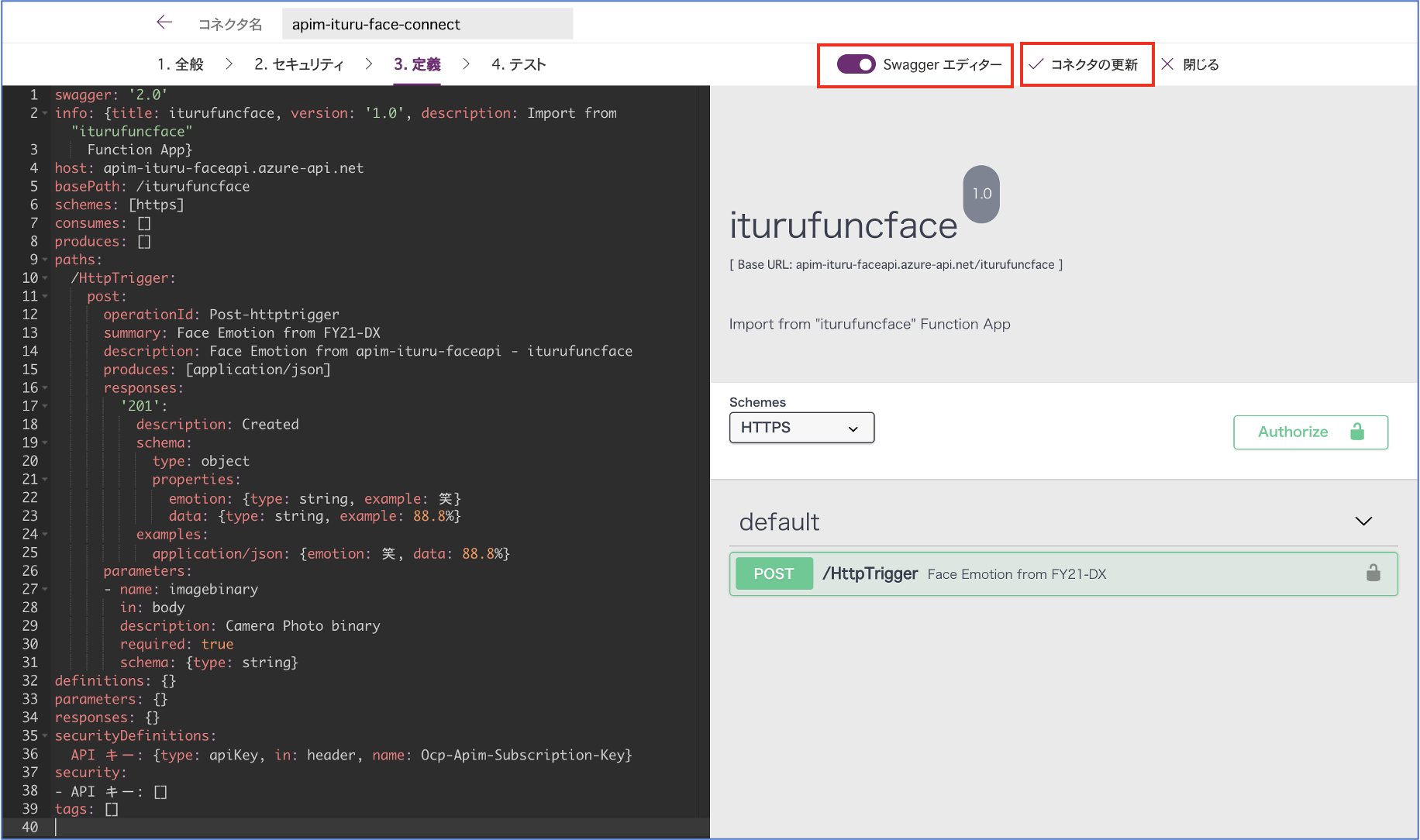Fold code at line 2 info
This screenshot has width=1420, height=840.
point(45,113)
